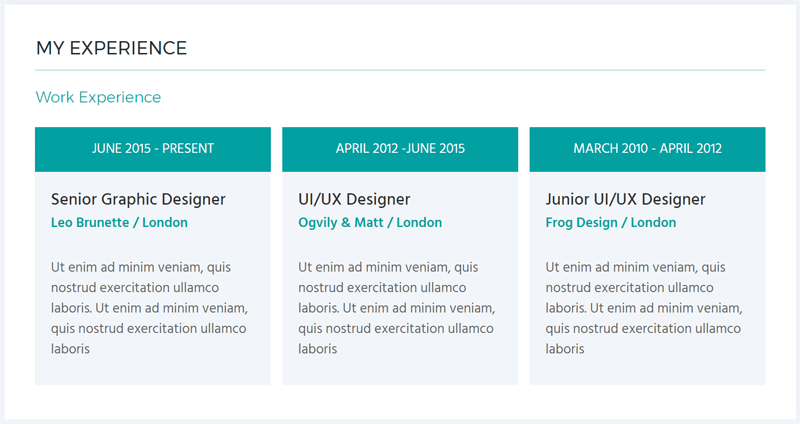Click the MY EXPERIENCE section heading

[111, 48]
